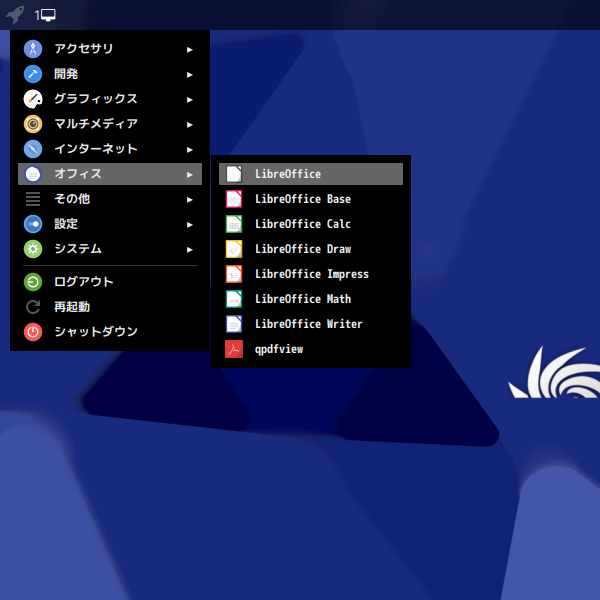
Task: Open the インターネット menu category
Action: point(110,149)
